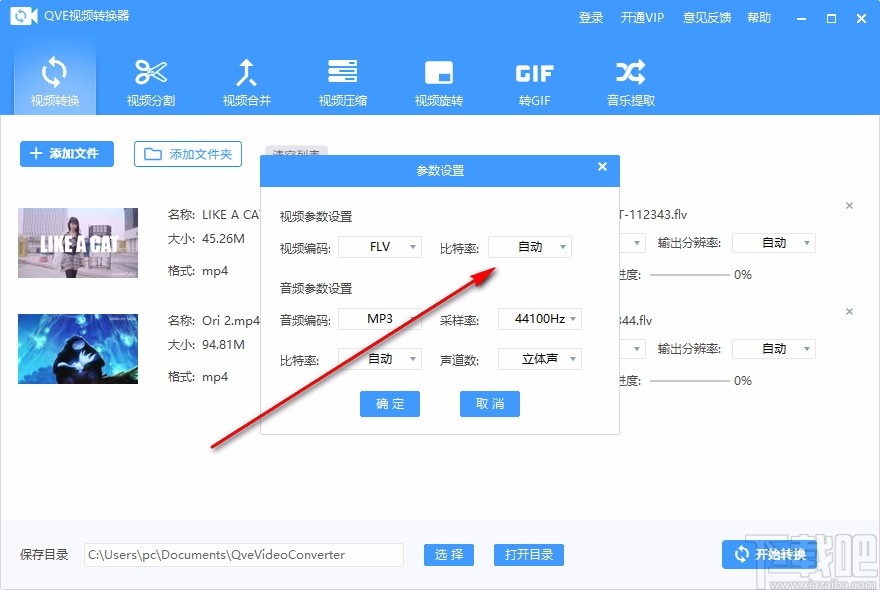Open the 视频编码 FLV codec dropdown
Screen dimensions: 880x590
coord(380,247)
